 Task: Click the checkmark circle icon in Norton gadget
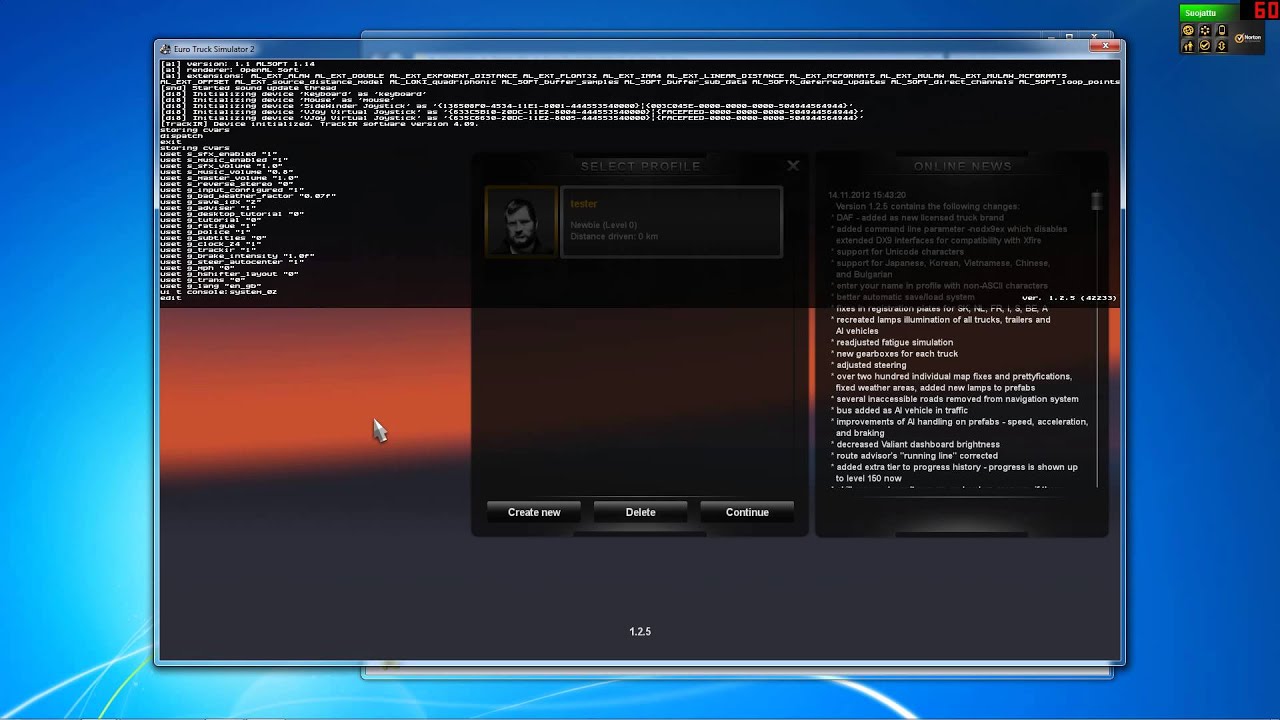(1205, 46)
